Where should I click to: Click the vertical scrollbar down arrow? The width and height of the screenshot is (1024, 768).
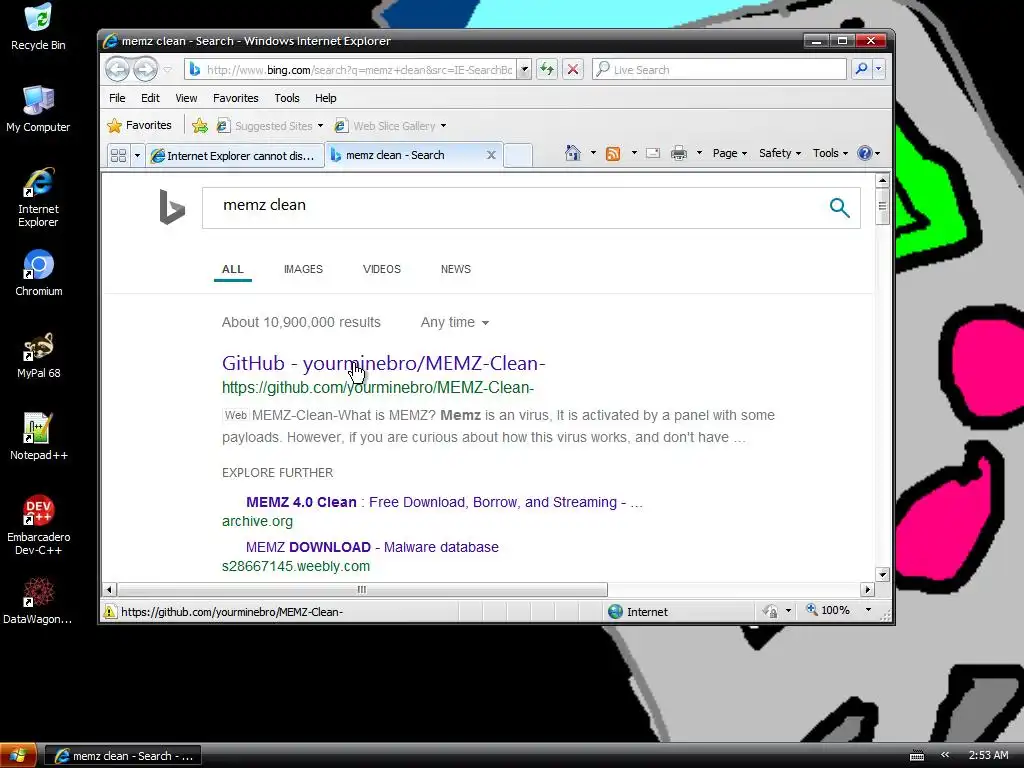pos(882,575)
